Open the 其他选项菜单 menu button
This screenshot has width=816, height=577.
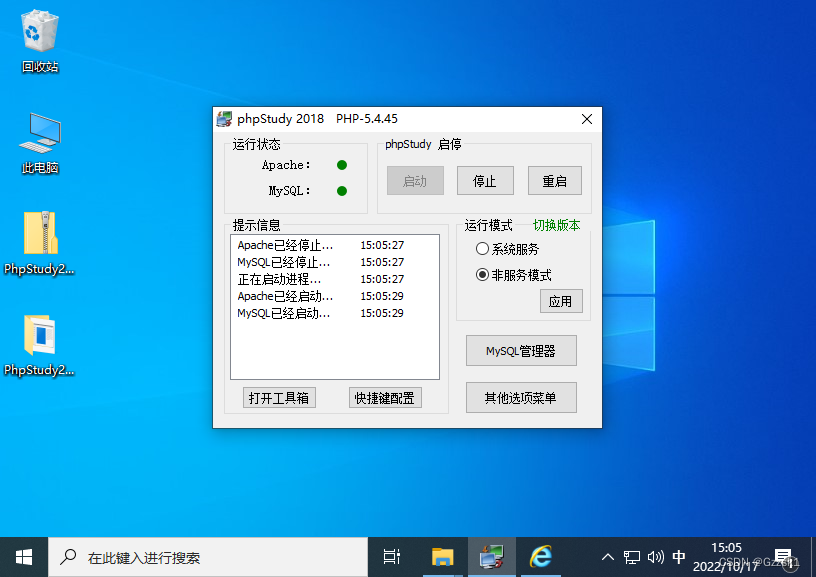tap(521, 398)
